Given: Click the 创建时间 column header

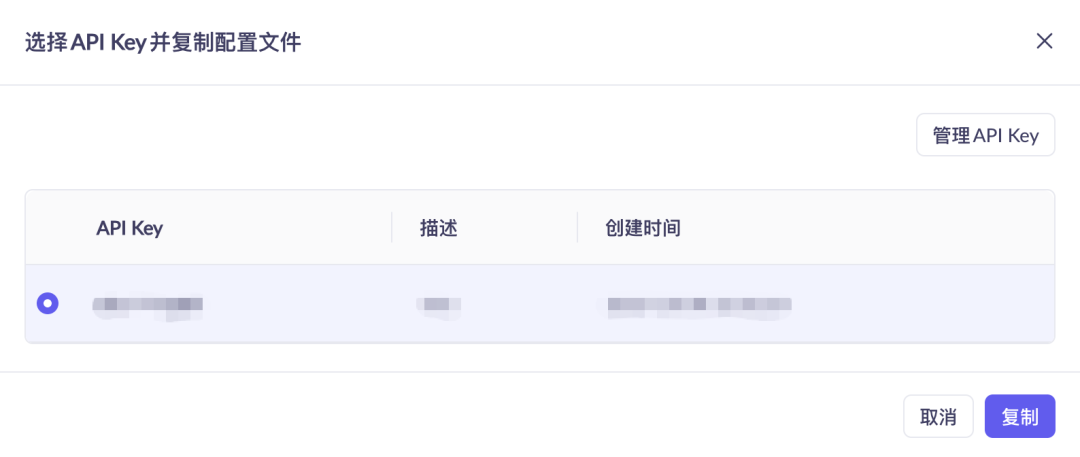Looking at the screenshot, I should click(x=643, y=228).
